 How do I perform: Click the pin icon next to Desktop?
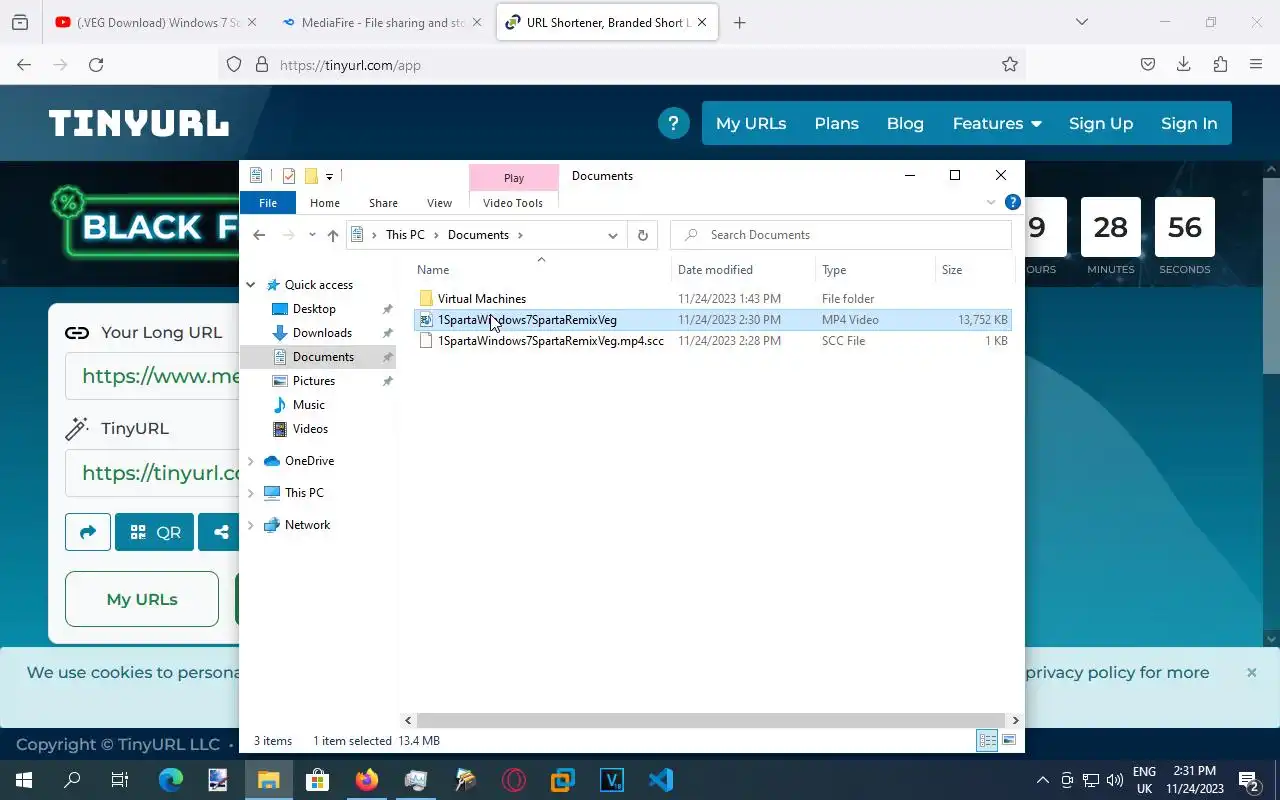coord(388,309)
